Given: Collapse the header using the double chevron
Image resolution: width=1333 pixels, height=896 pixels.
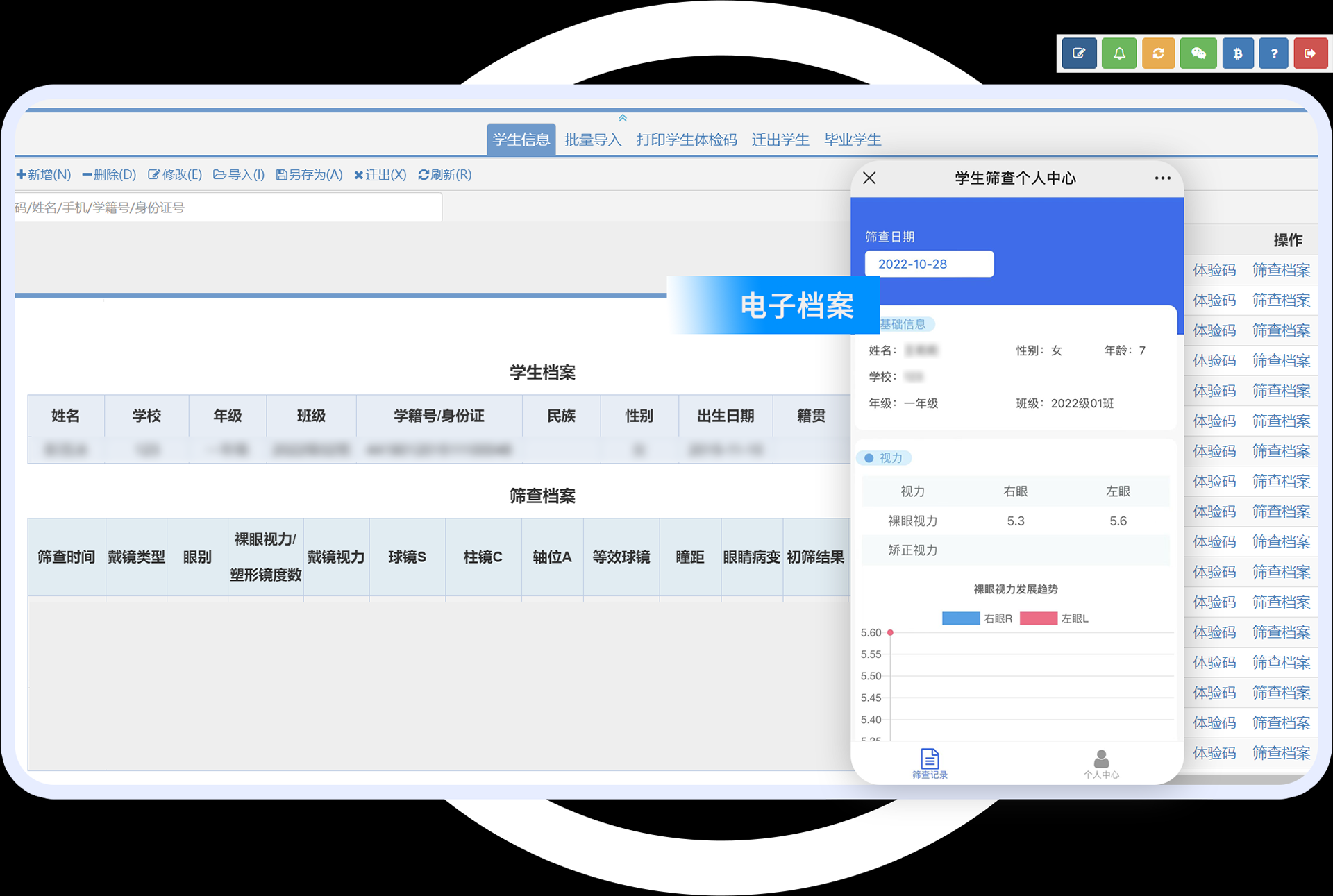Looking at the screenshot, I should [x=623, y=118].
